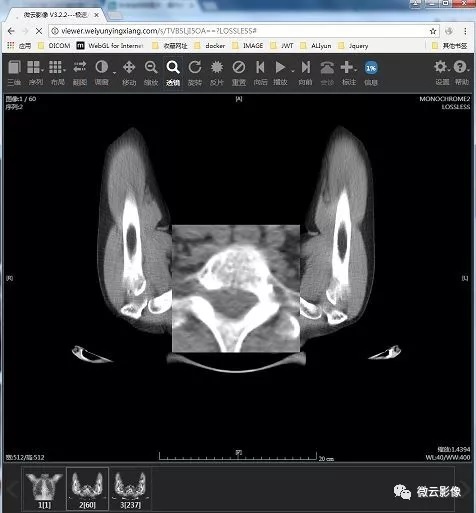Invert the image with the negative tool
Image resolution: width=476 pixels, height=513 pixels.
click(x=217, y=73)
